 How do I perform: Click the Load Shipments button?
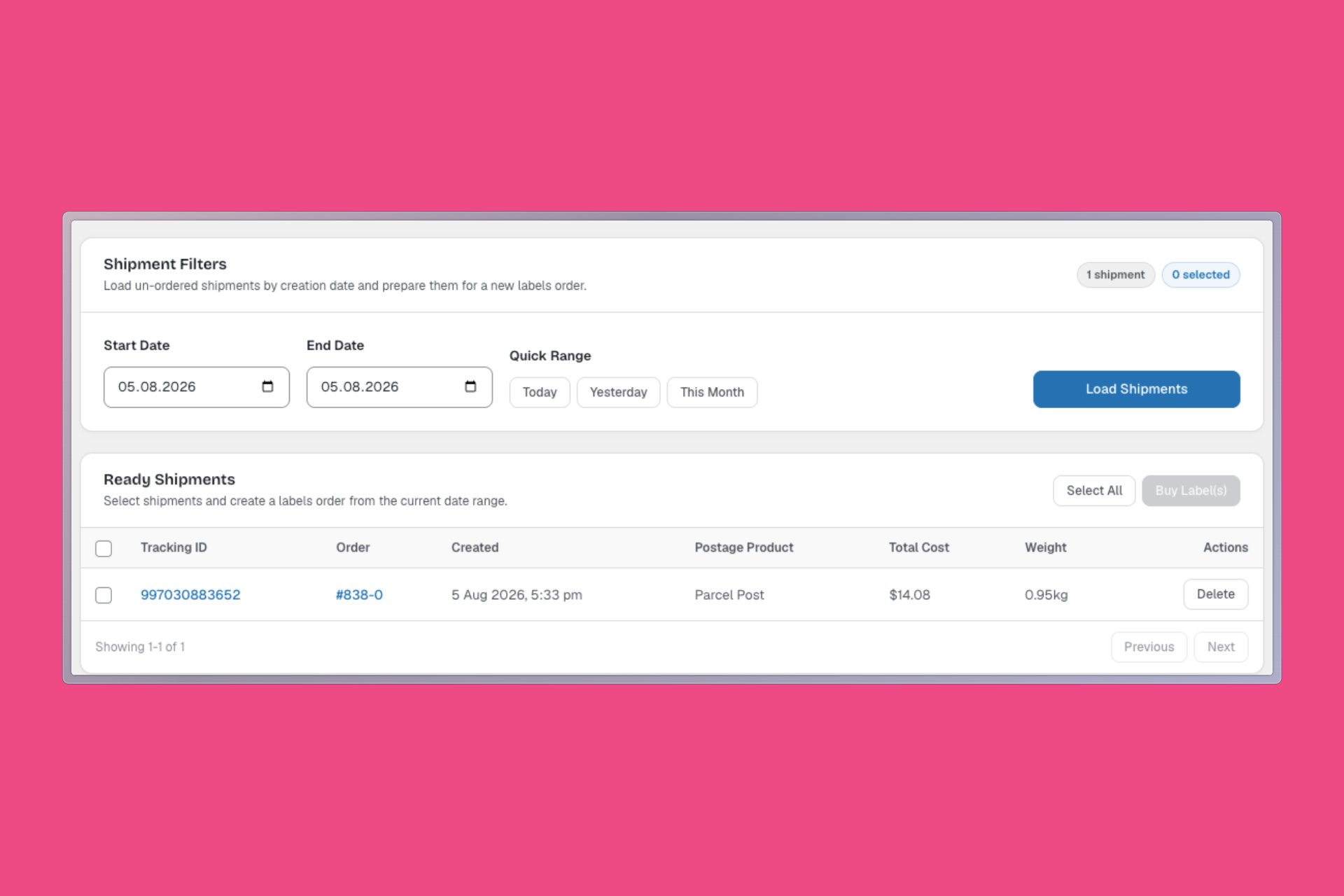(x=1136, y=389)
